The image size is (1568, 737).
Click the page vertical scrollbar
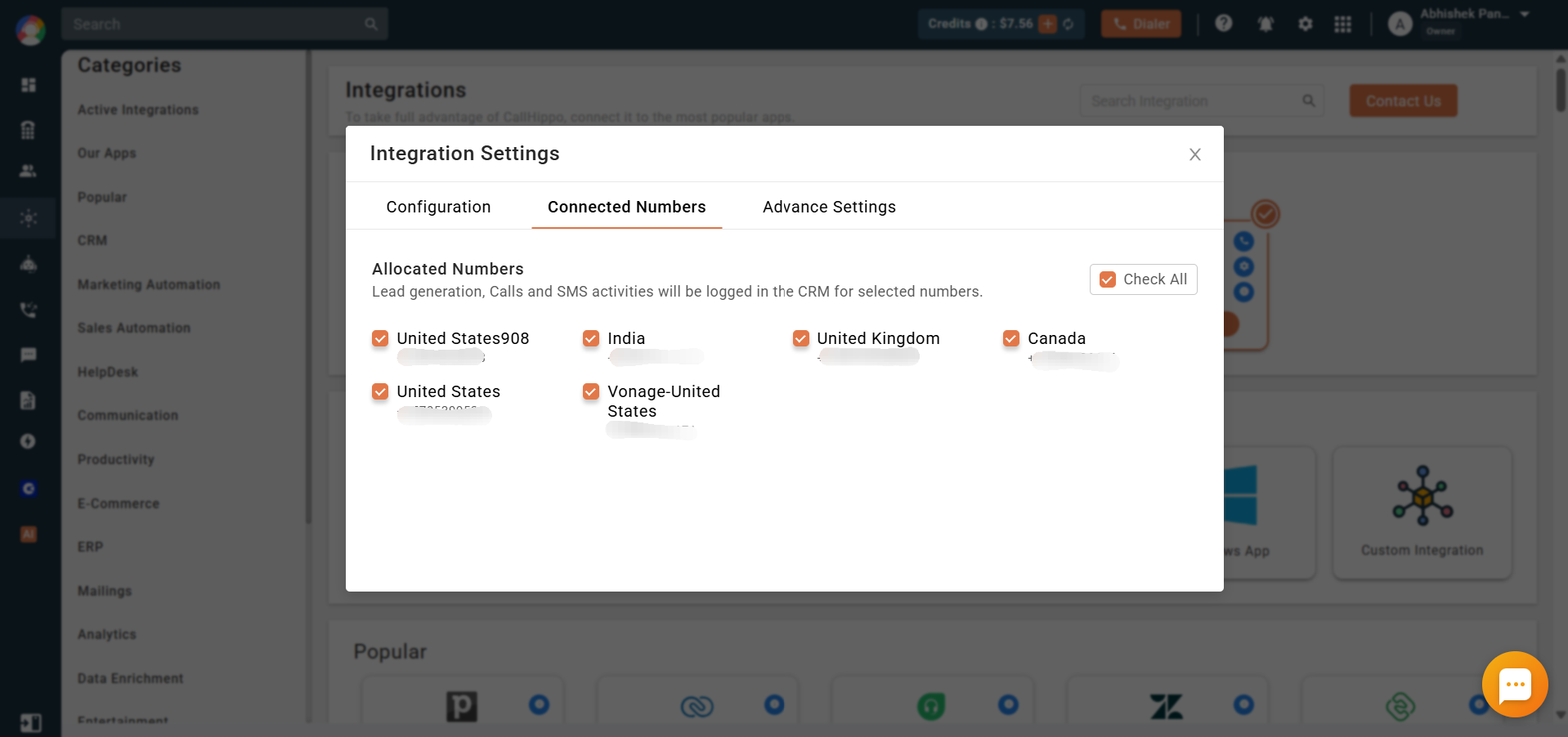(1561, 90)
